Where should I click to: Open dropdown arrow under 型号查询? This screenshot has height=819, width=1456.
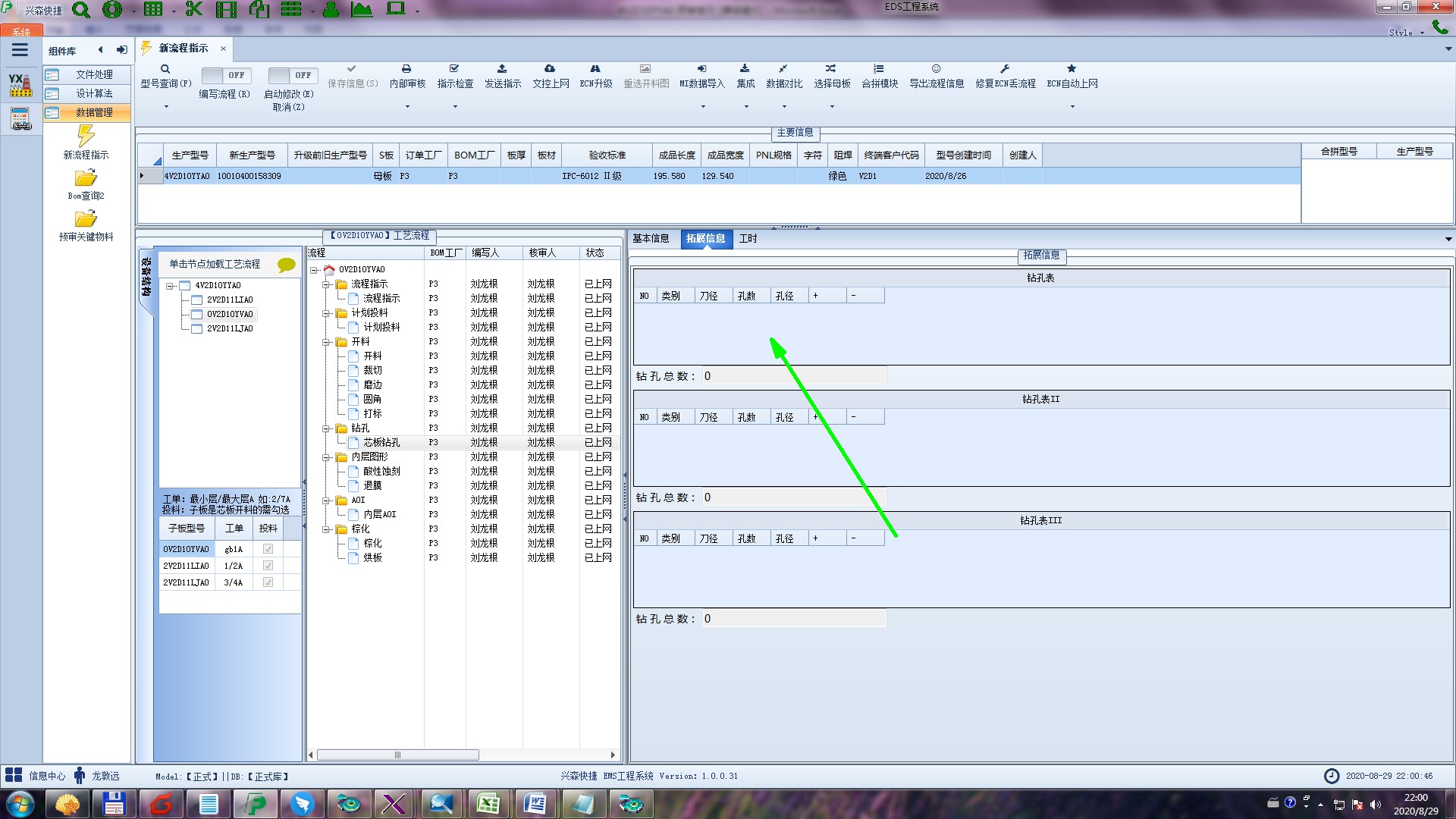(165, 107)
